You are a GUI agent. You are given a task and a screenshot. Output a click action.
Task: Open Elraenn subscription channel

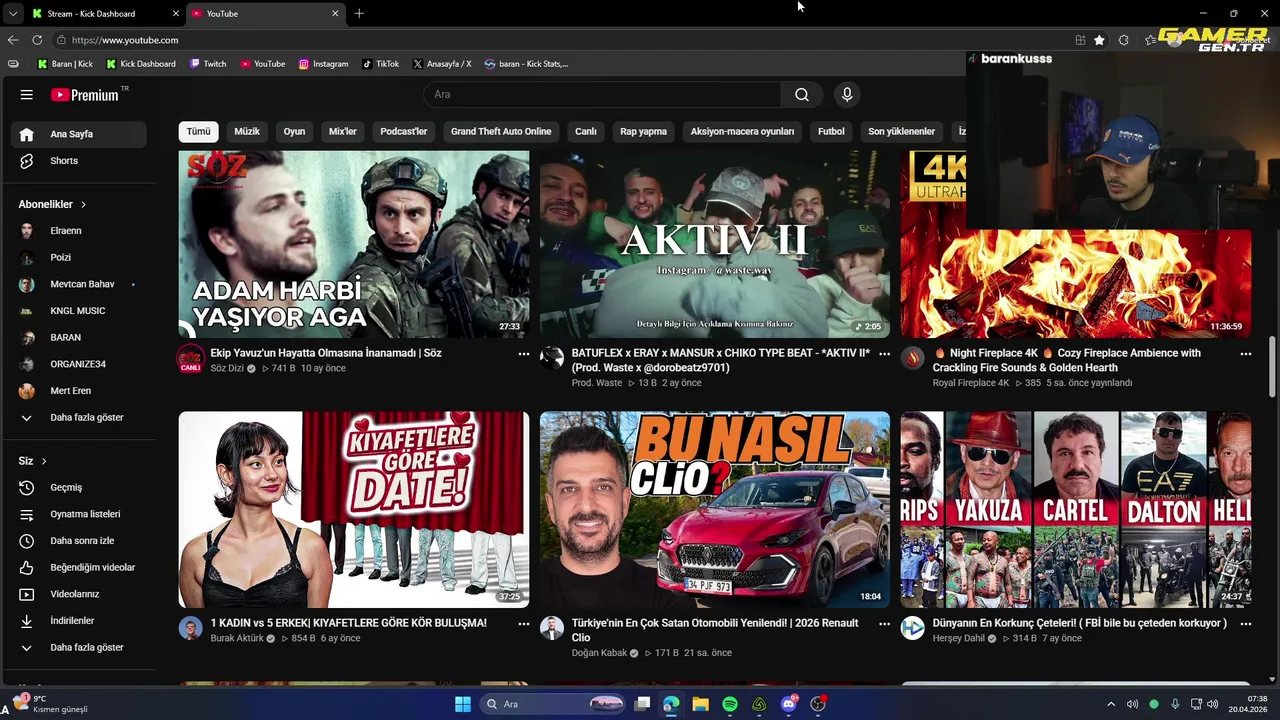coord(79,231)
